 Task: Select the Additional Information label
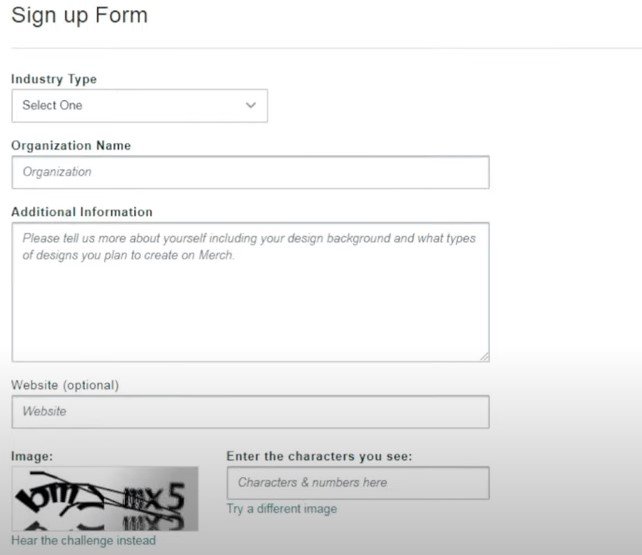82,212
